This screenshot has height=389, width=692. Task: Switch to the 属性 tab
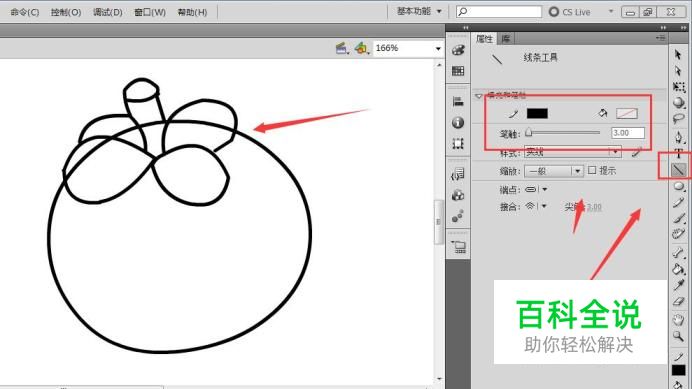[x=484, y=39]
